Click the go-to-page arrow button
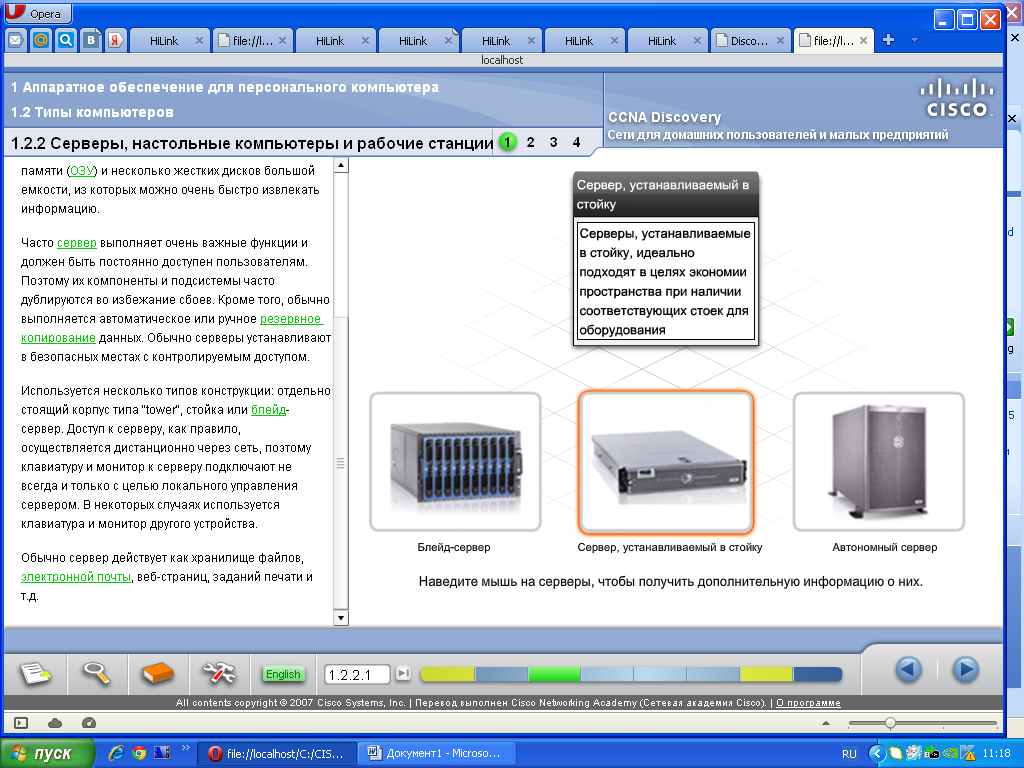 (404, 673)
